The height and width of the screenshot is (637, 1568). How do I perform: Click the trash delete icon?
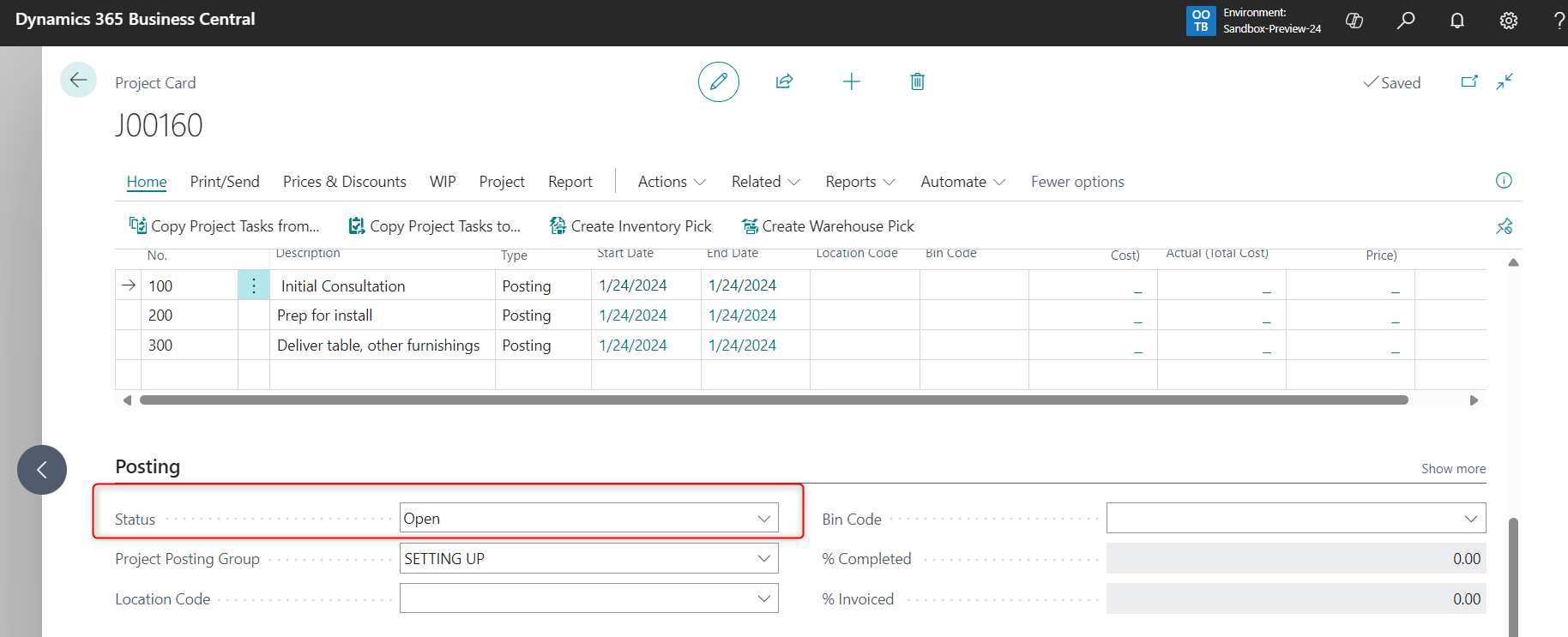click(917, 81)
